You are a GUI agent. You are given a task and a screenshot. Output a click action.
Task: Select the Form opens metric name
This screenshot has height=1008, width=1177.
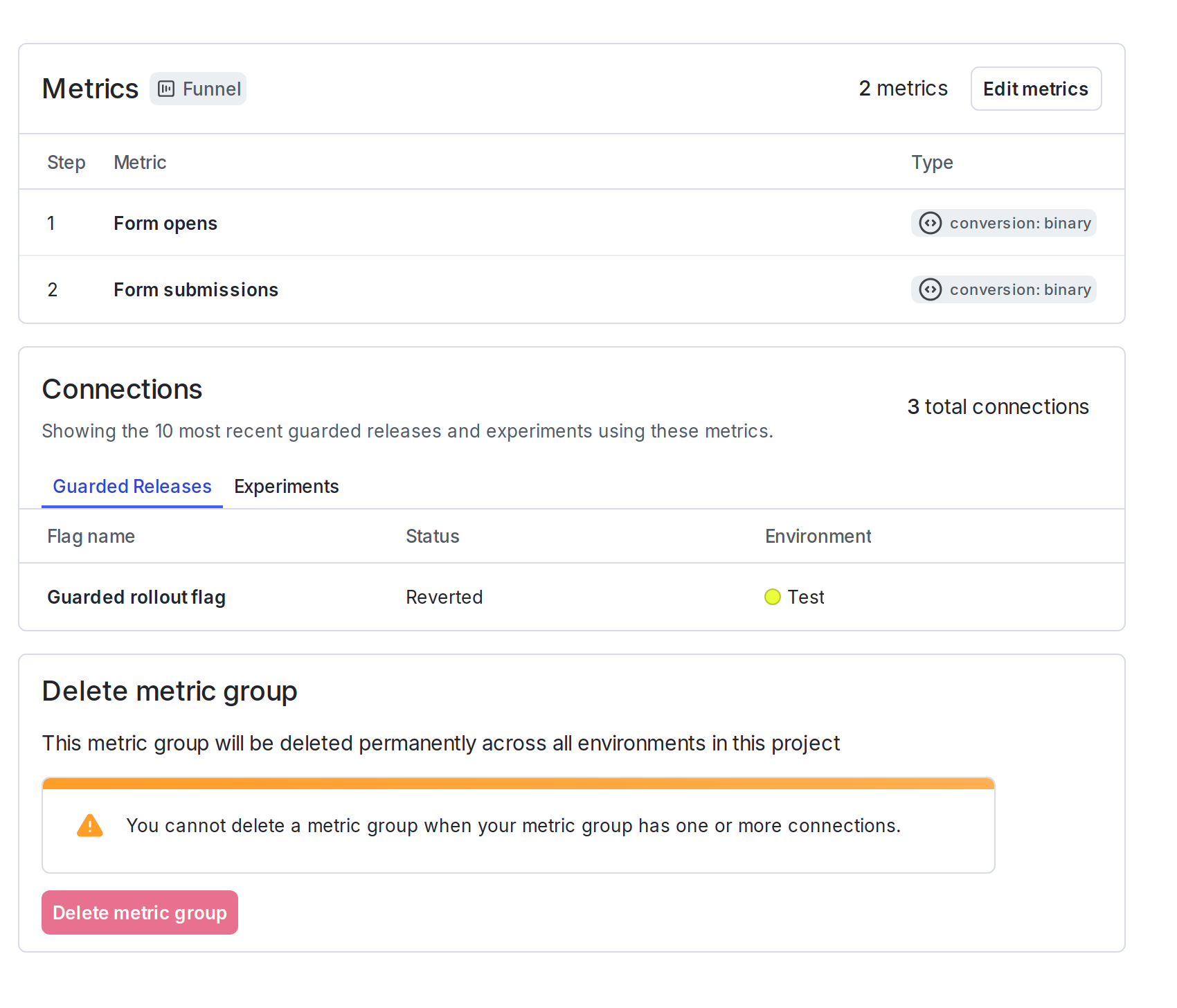coord(165,223)
